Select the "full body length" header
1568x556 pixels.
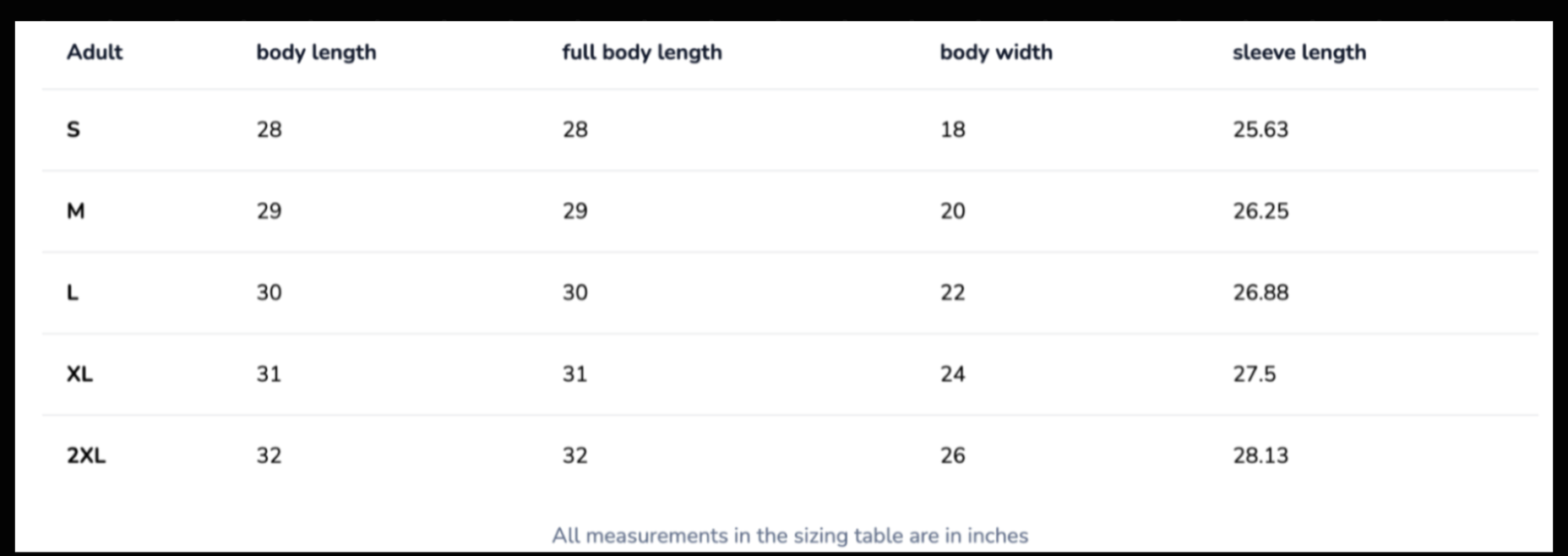pos(642,52)
